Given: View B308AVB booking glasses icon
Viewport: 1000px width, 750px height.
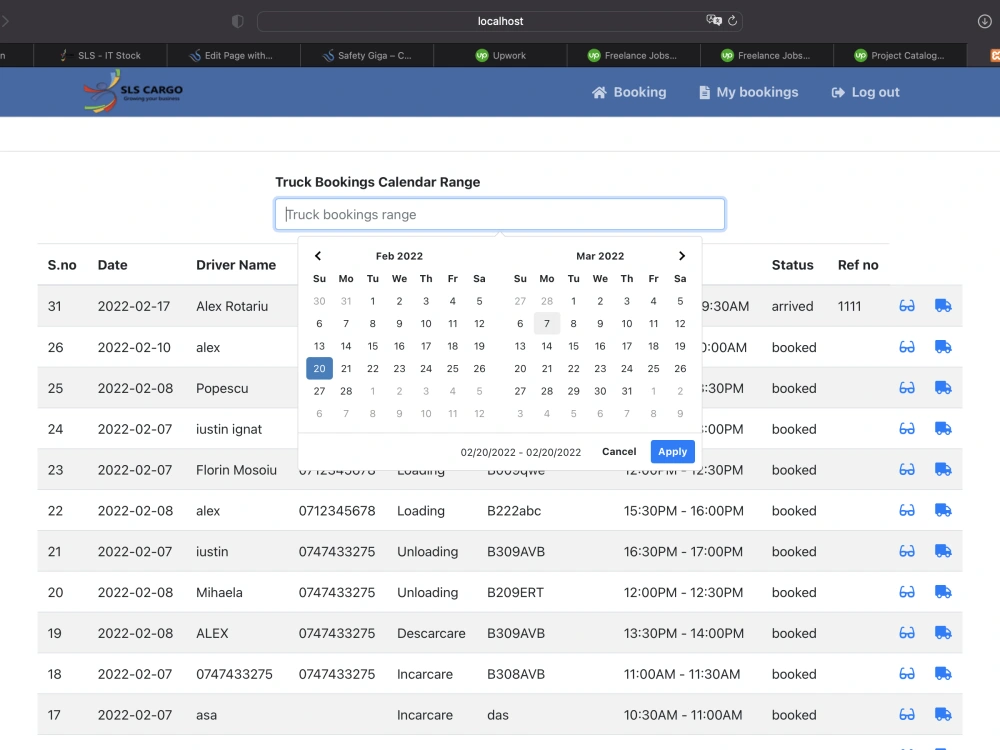Looking at the screenshot, I should pos(907,673).
